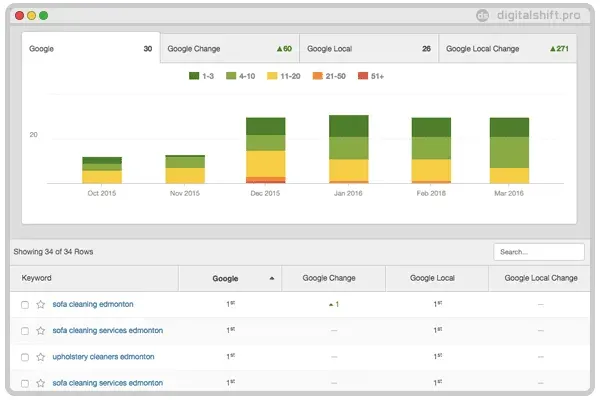Sort the table by Keyword column header
The width and height of the screenshot is (600, 400).
(36, 278)
